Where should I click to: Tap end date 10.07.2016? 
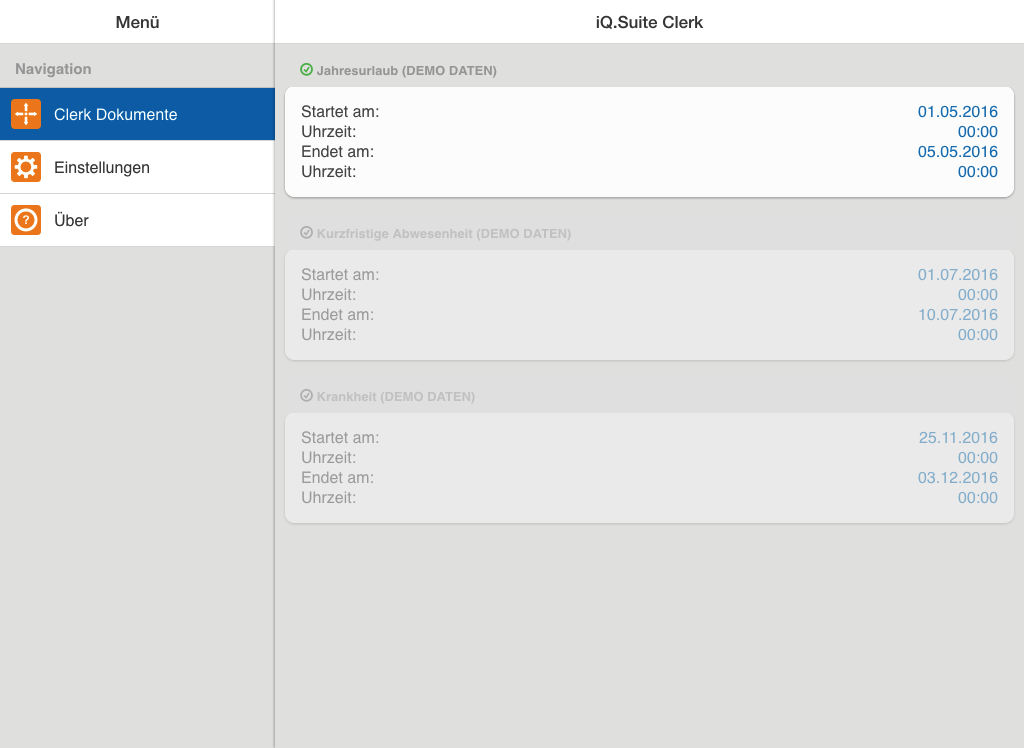[x=957, y=315]
